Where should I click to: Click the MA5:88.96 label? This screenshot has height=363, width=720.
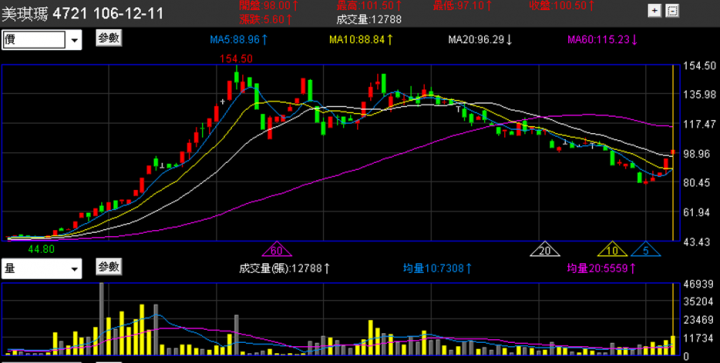click(x=239, y=40)
